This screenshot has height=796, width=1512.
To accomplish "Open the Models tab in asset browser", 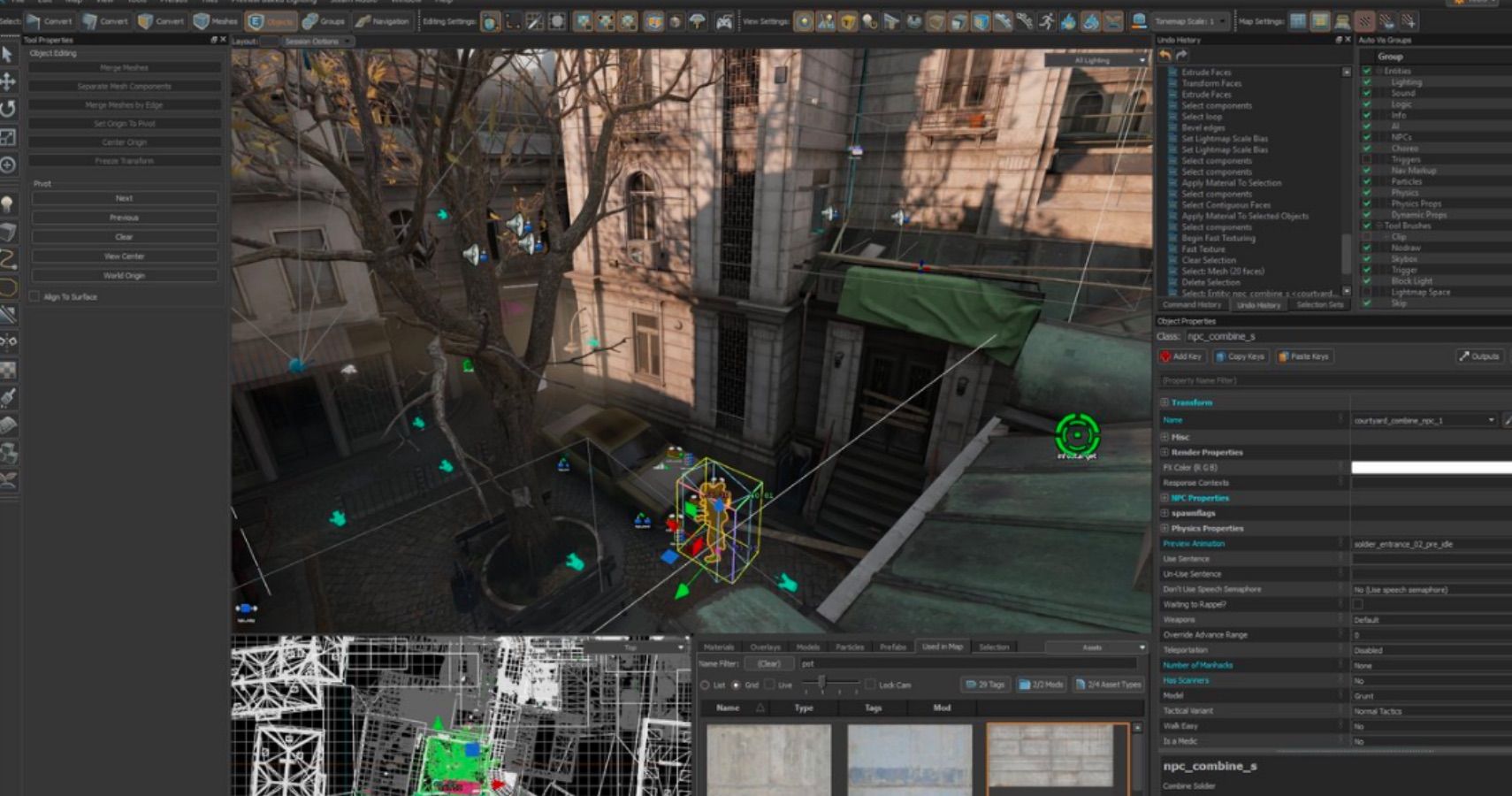I will tap(808, 647).
